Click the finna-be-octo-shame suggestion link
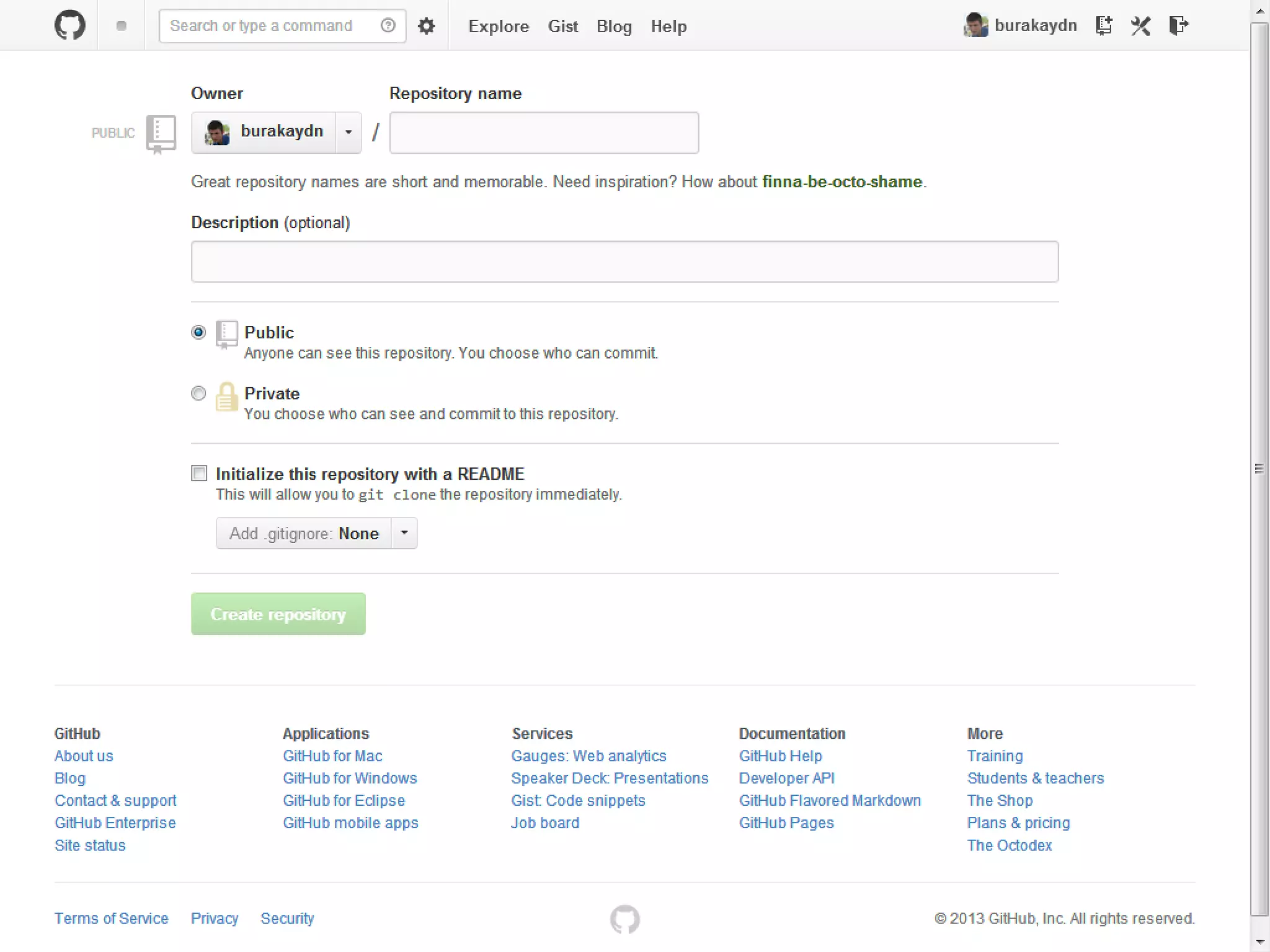This screenshot has width=1270, height=952. click(842, 182)
